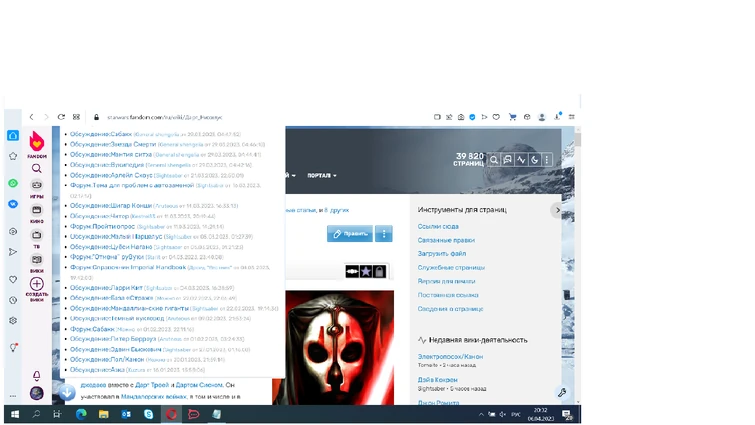
Task: Open Opera sidebar history clock
Action: tap(13, 300)
